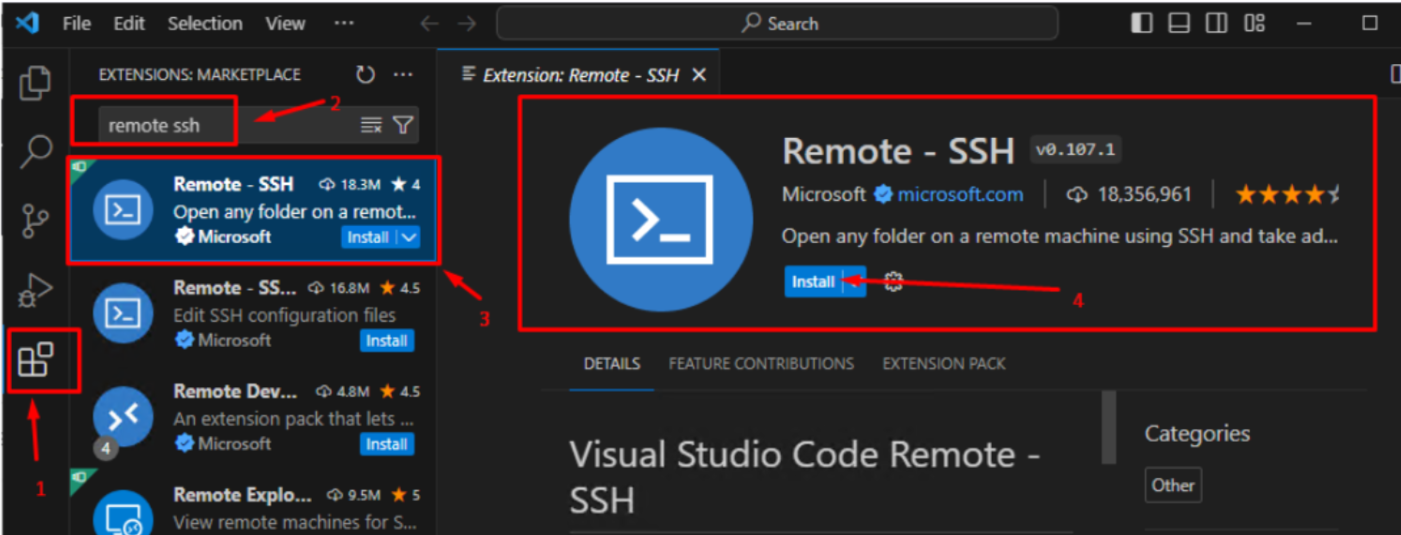Click the v0.107.1 version badge

coord(1076,151)
